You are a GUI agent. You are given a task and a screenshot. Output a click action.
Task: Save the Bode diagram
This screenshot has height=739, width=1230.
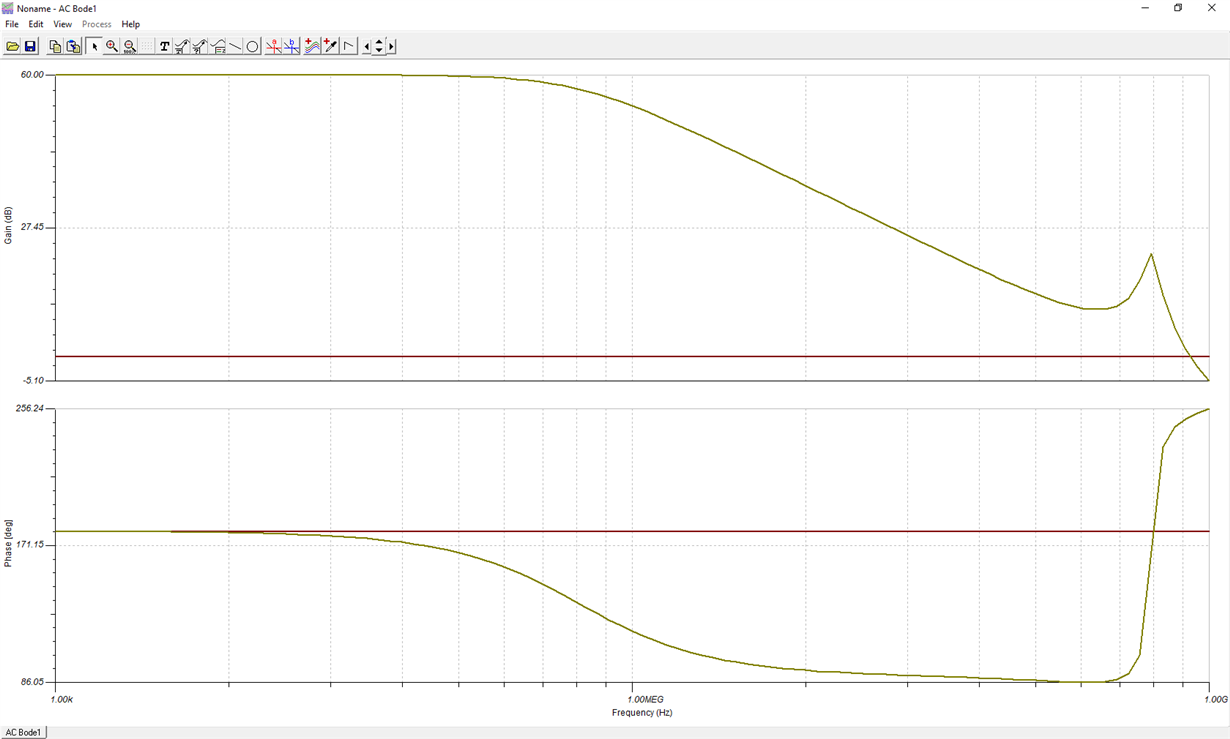point(30,46)
